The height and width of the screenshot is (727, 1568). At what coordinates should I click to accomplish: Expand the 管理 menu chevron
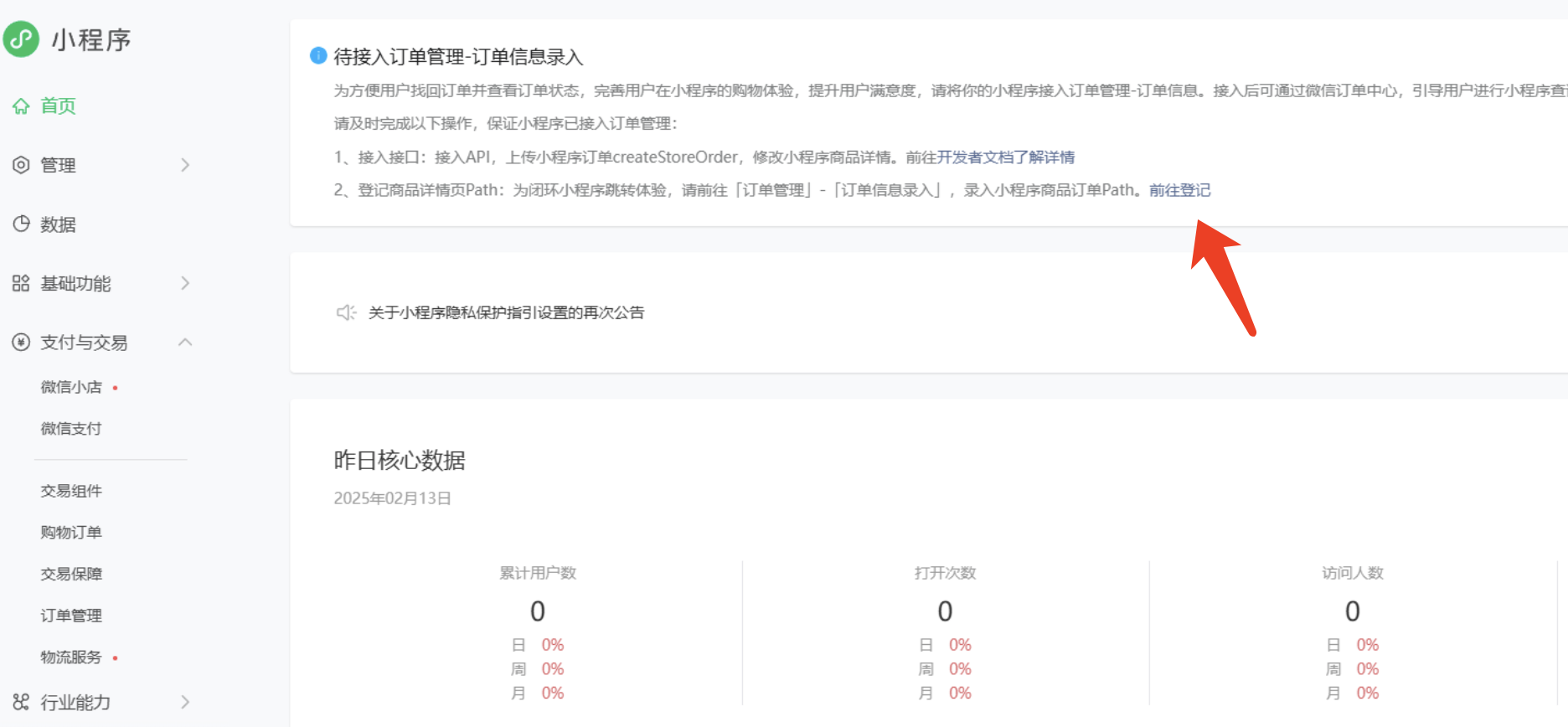coord(185,165)
